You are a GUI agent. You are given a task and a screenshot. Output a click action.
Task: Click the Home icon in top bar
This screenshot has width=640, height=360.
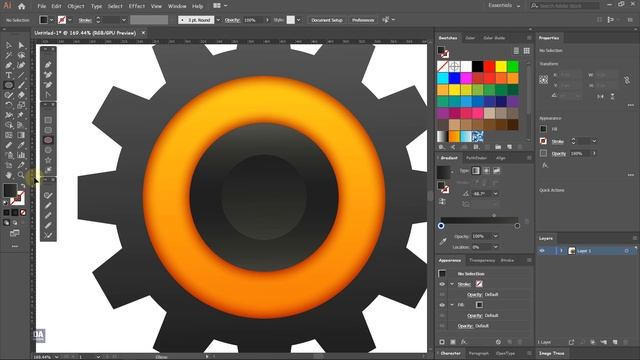coord(22,6)
